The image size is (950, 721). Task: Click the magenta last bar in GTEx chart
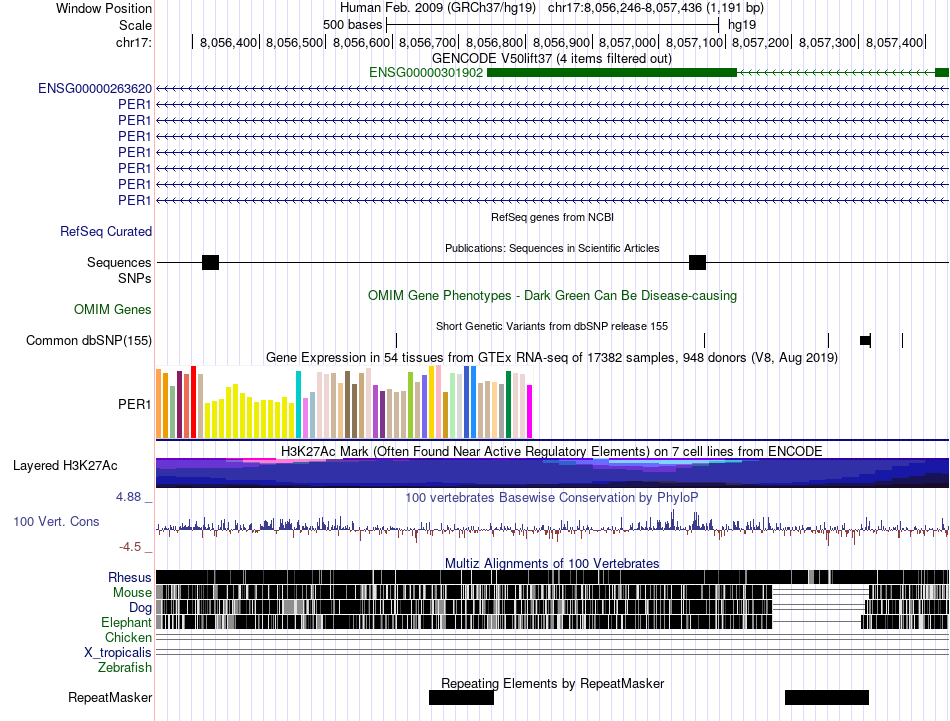[530, 411]
